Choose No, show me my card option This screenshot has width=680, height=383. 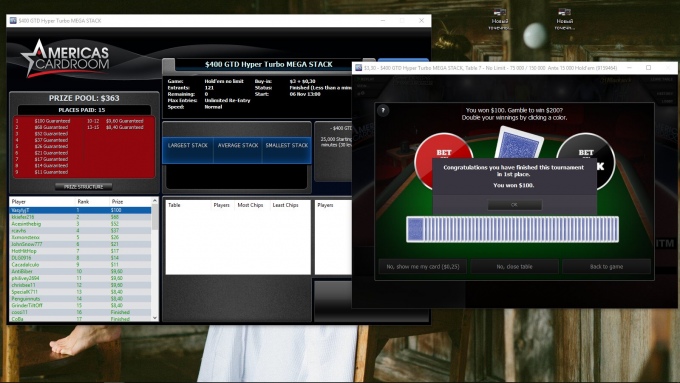coord(423,266)
